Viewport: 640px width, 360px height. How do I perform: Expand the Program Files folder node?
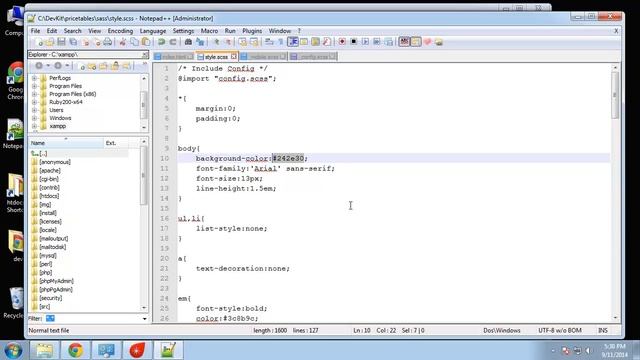[x=34, y=86]
